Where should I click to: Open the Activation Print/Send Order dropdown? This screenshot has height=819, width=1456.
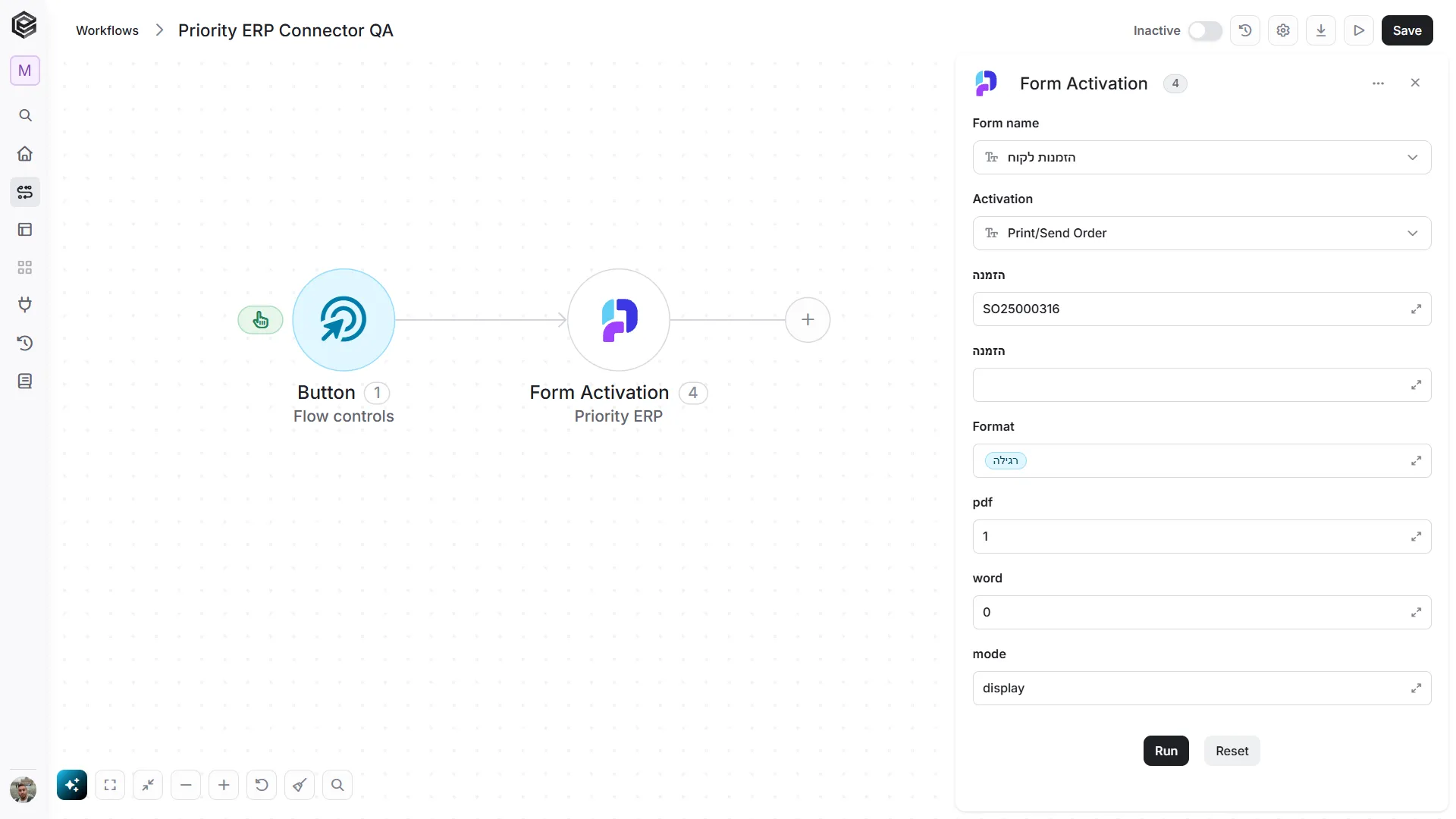(x=1202, y=233)
